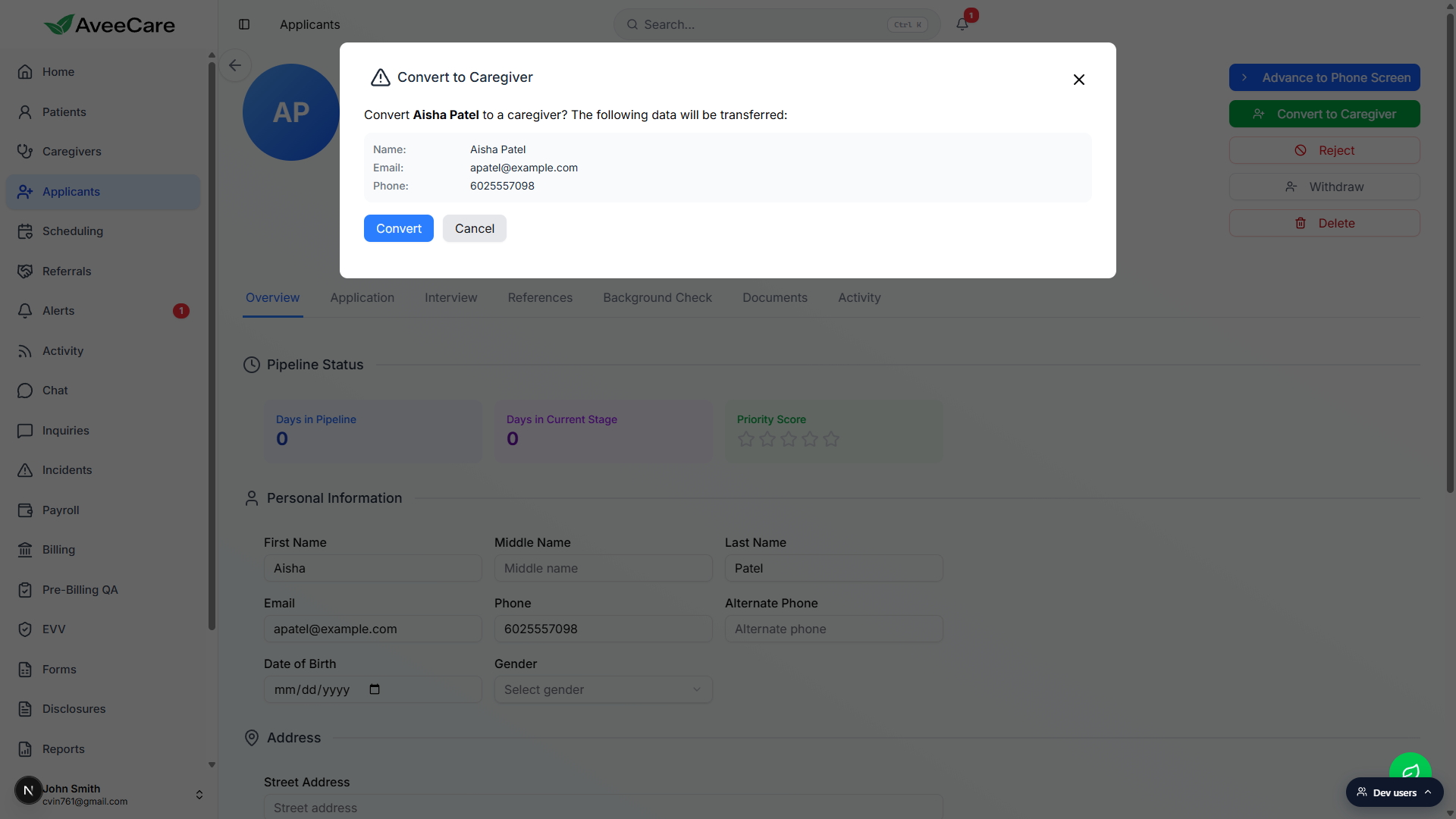Click the Email input field
1456x819 pixels.
(373, 629)
